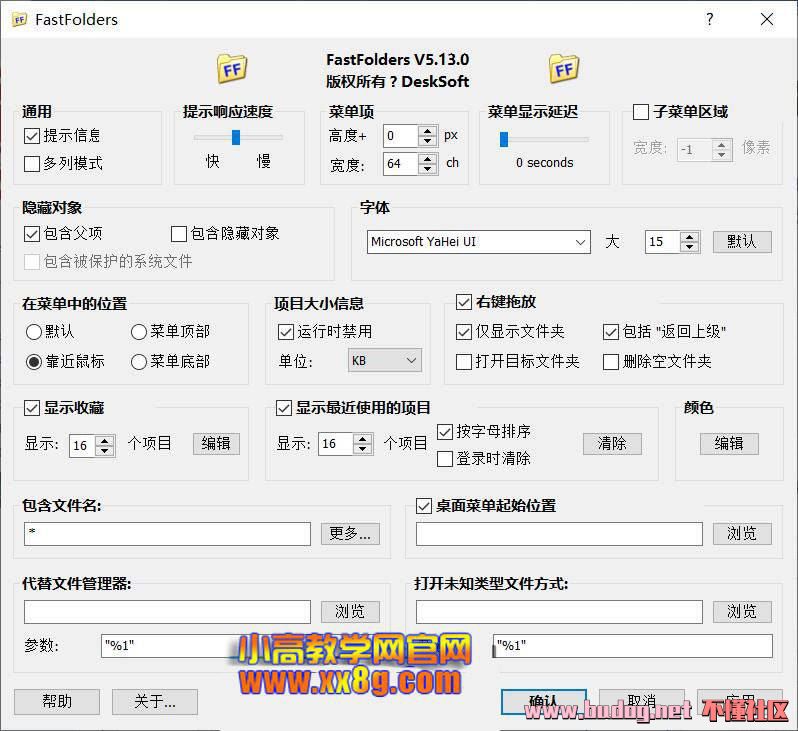Click the FastFolders title bar app icon

(19, 19)
